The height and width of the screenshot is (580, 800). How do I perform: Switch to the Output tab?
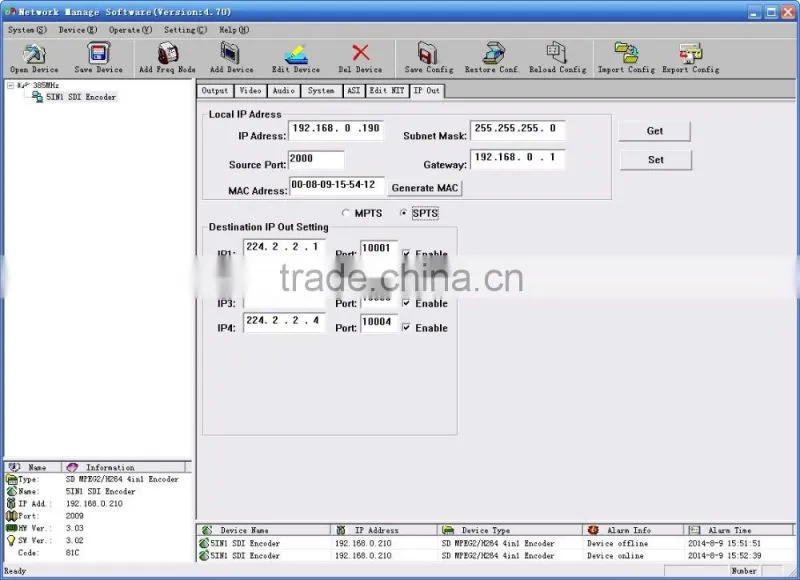[215, 91]
